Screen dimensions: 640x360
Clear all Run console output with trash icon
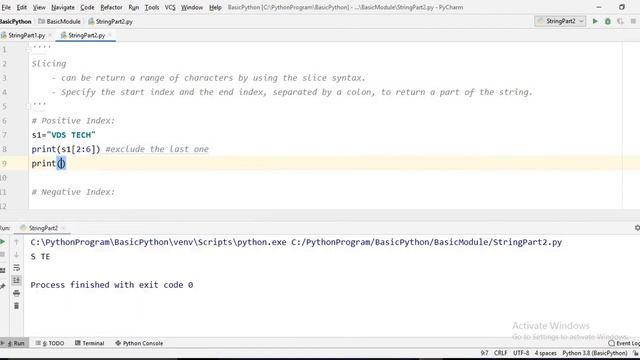tap(16, 306)
